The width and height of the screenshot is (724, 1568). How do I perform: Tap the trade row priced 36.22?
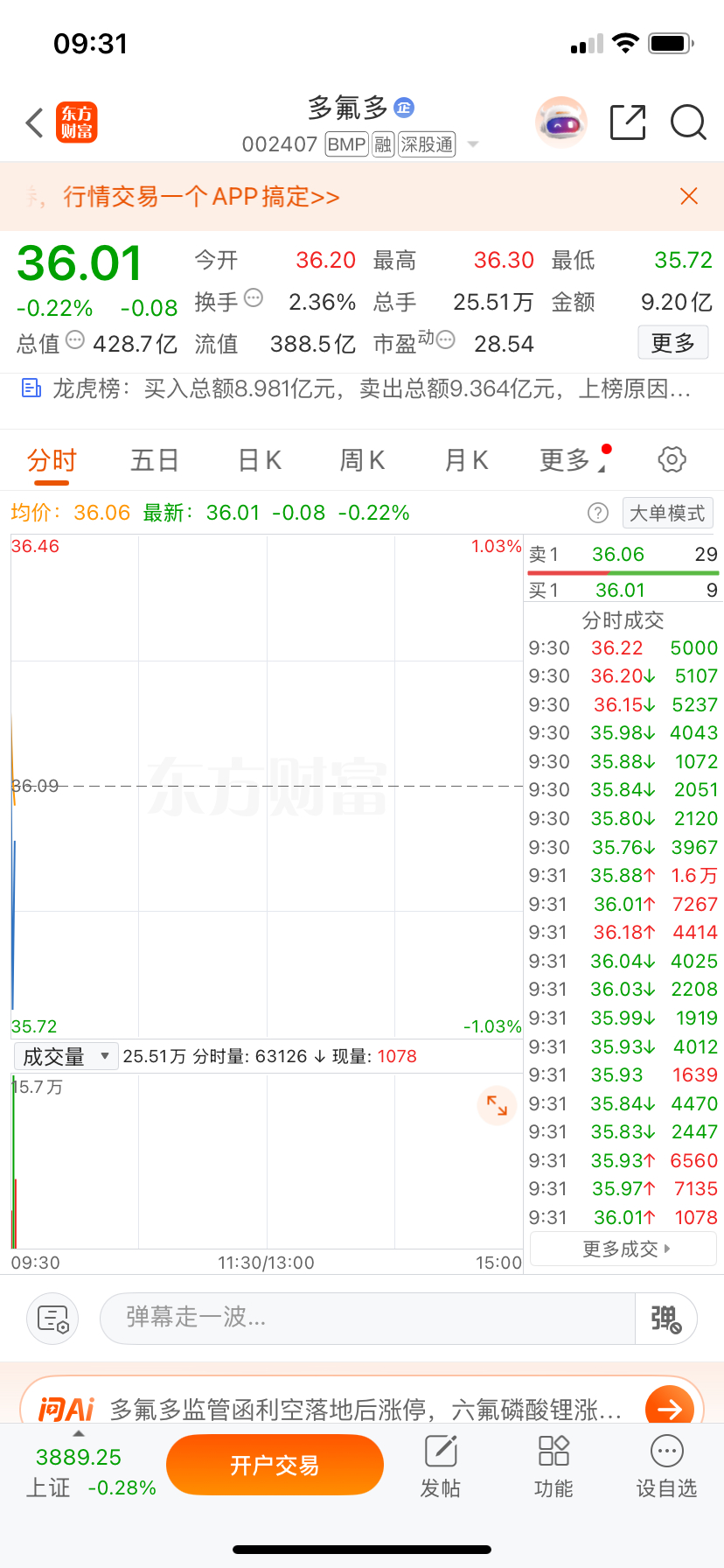click(x=623, y=647)
